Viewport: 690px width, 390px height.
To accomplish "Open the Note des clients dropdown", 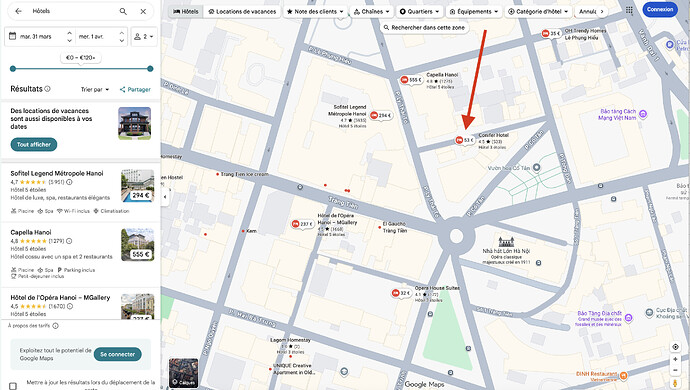I will (x=315, y=11).
